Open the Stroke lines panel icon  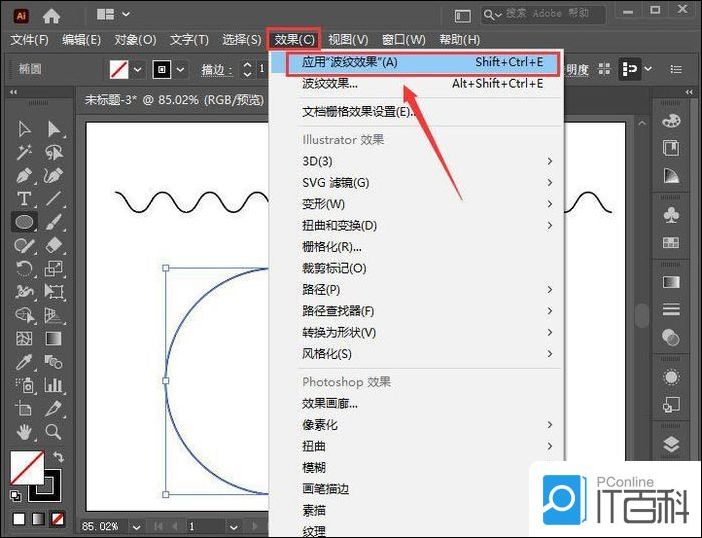point(671,309)
